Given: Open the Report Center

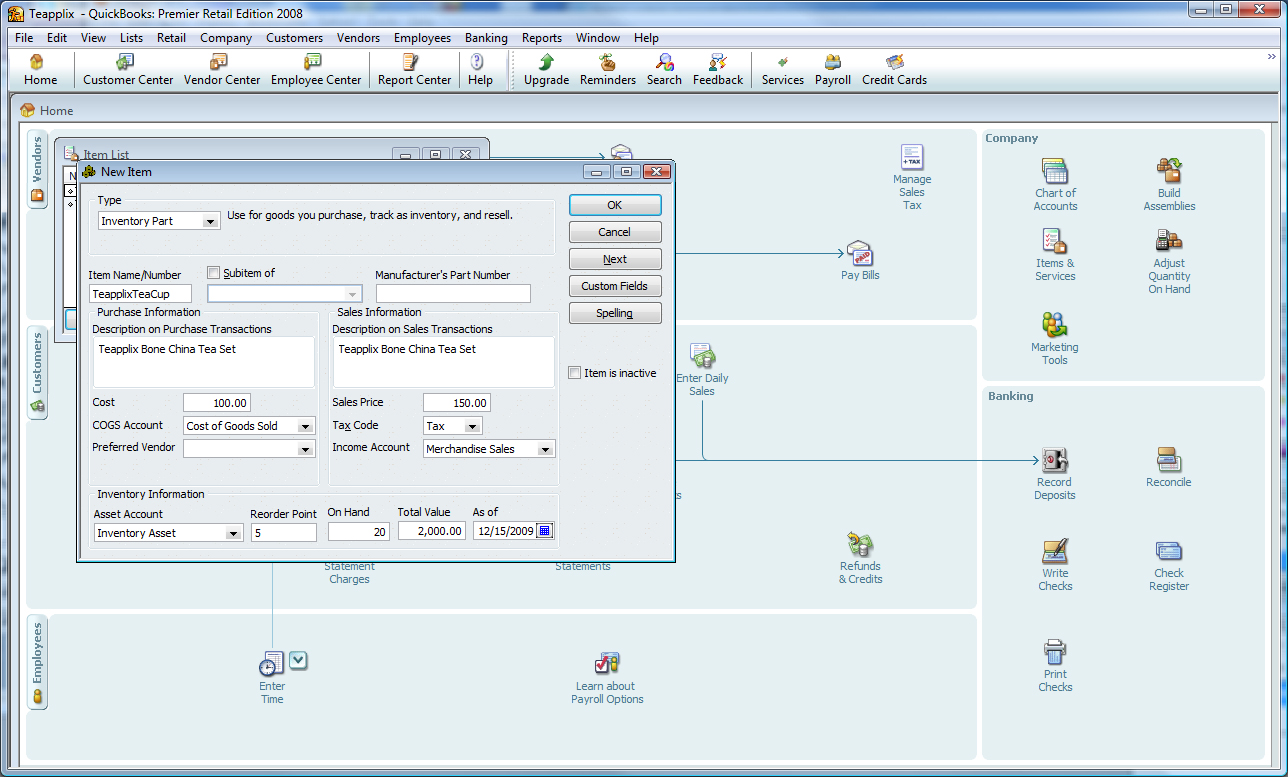Looking at the screenshot, I should point(414,70).
